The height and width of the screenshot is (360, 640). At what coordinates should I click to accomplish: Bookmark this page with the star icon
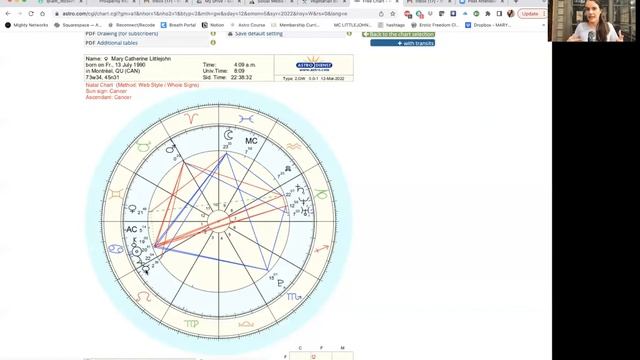tap(393, 14)
